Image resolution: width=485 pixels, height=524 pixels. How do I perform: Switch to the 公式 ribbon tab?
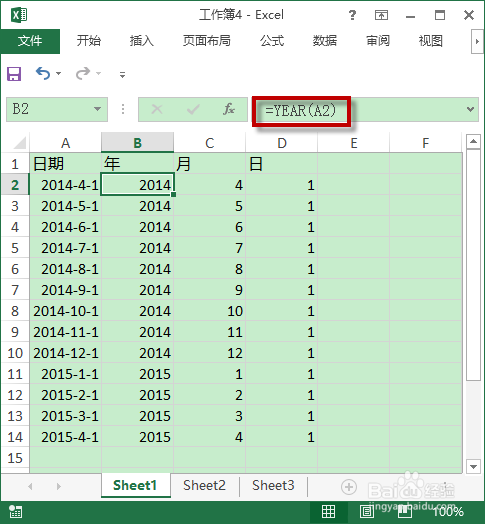[x=272, y=41]
